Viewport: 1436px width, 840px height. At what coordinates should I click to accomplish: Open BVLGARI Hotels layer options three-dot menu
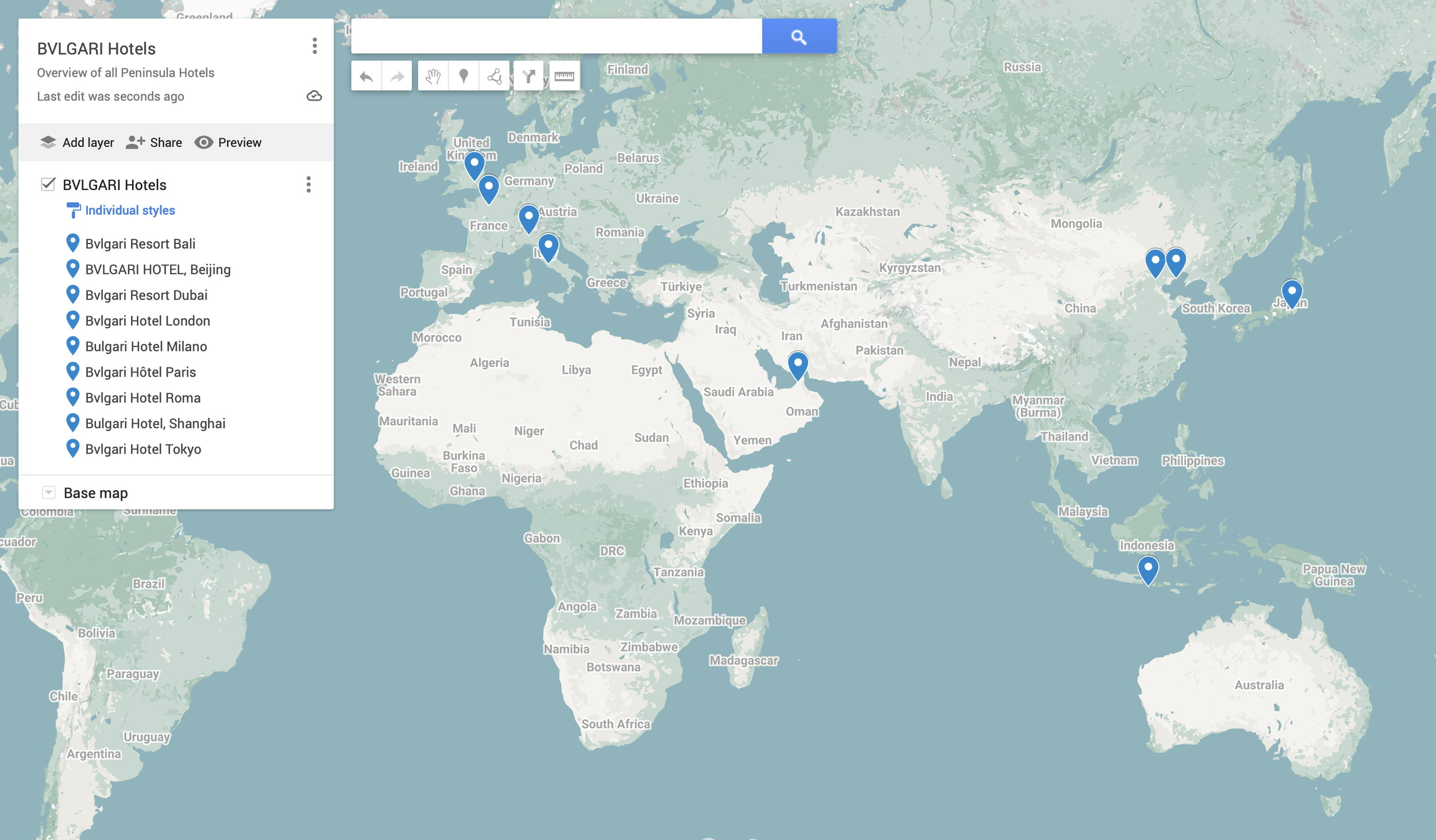click(308, 184)
